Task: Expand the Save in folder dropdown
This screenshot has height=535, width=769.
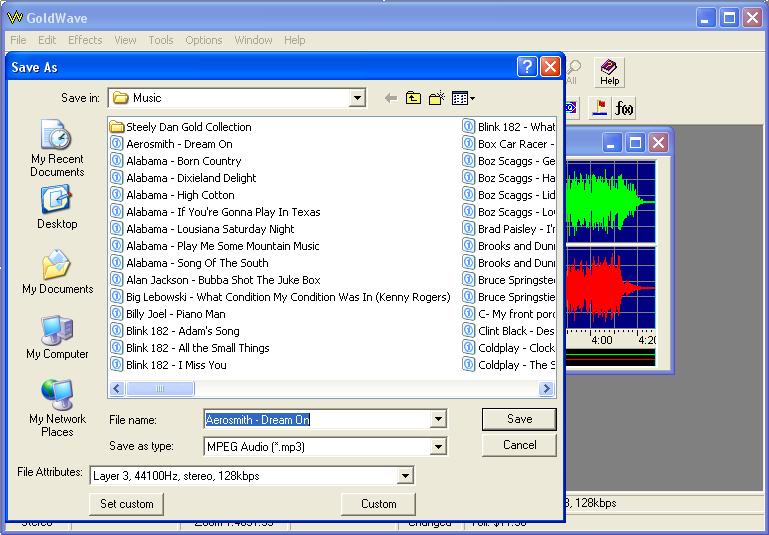Action: (x=357, y=98)
